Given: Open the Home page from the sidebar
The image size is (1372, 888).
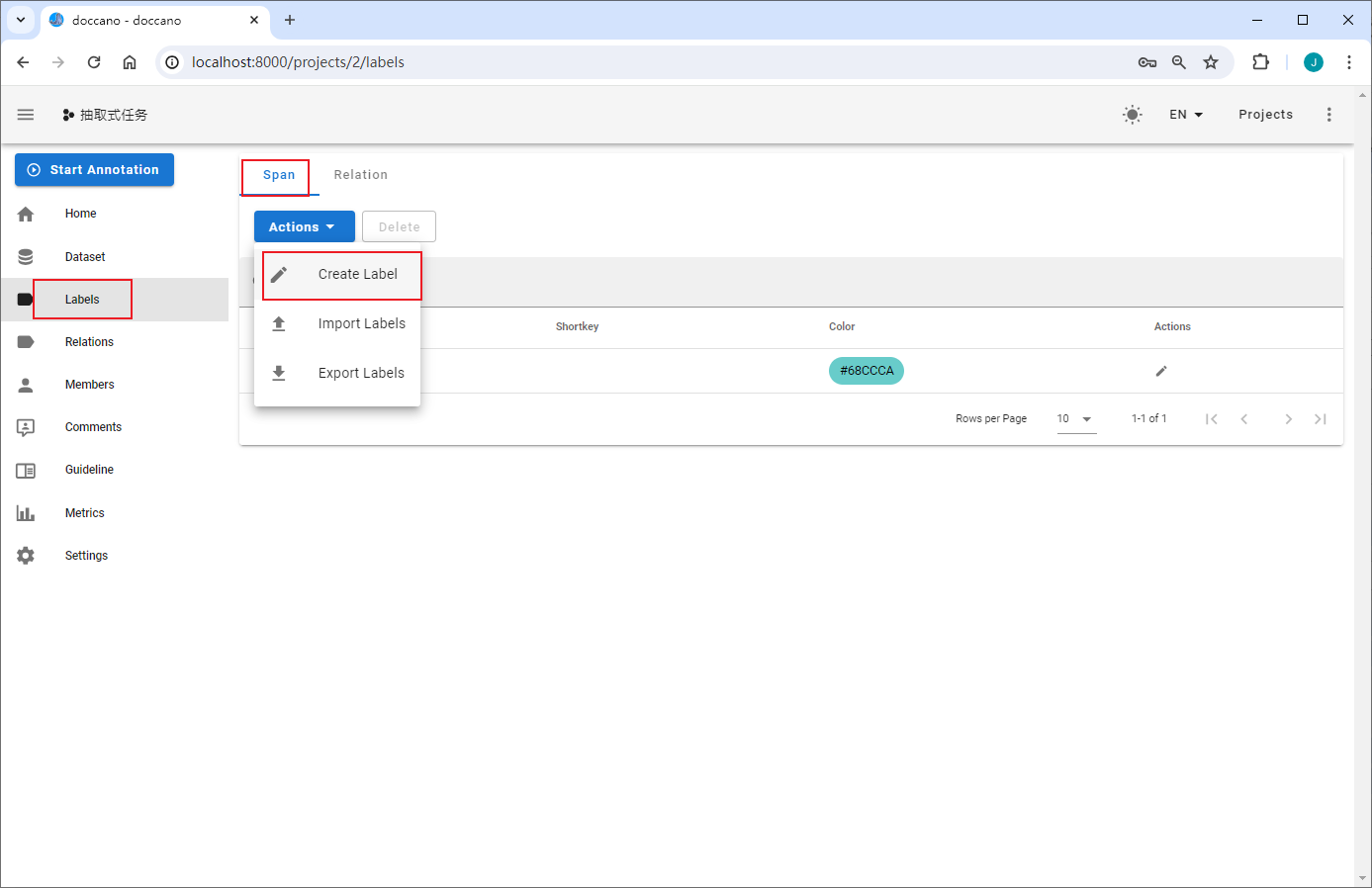Looking at the screenshot, I should point(80,214).
